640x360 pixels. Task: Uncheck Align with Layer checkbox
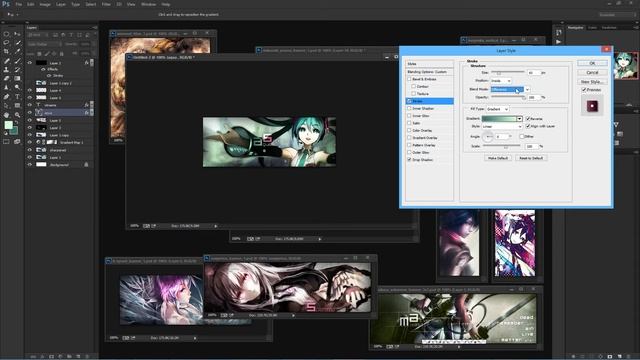coord(528,126)
